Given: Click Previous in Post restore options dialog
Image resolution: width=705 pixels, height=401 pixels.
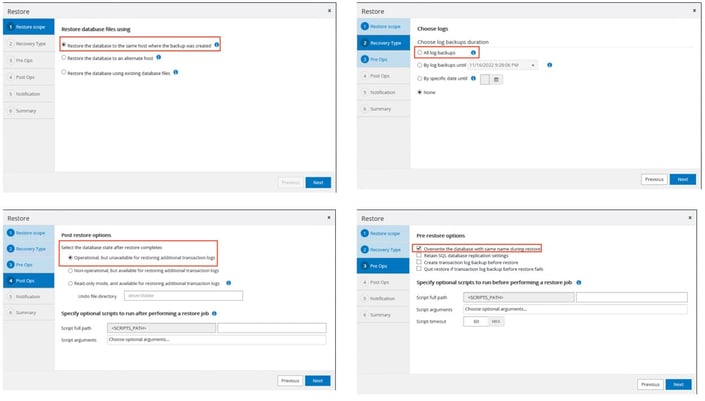Looking at the screenshot, I should pyautogui.click(x=289, y=381).
